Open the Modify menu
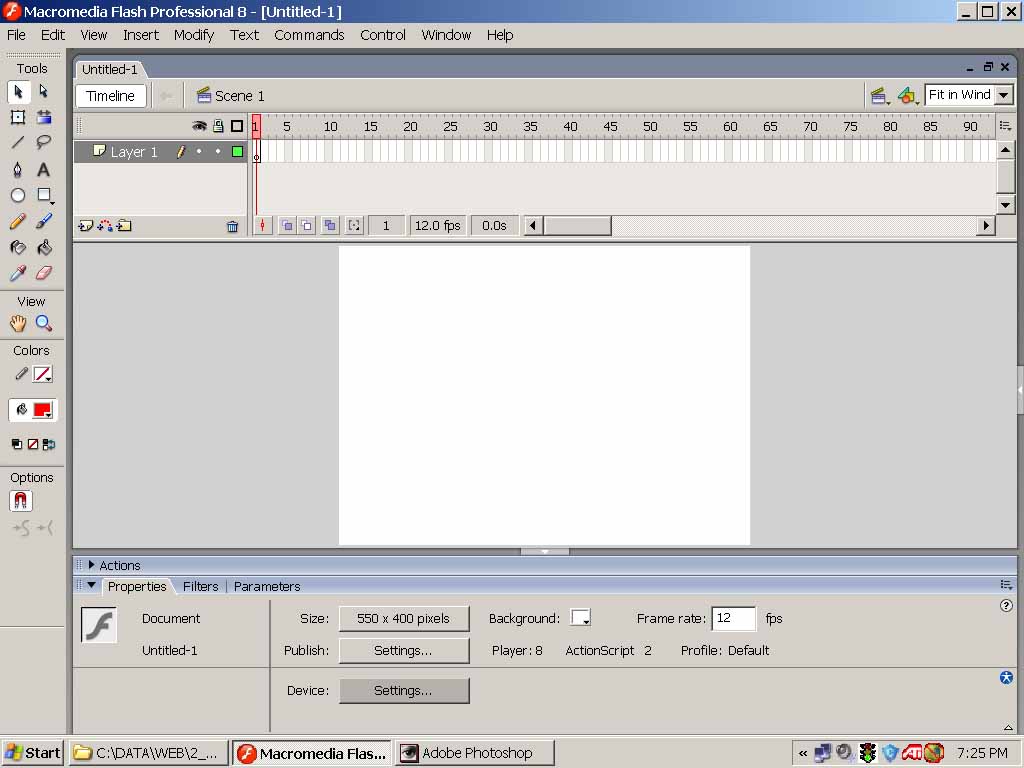The height and width of the screenshot is (768, 1024). coord(194,35)
